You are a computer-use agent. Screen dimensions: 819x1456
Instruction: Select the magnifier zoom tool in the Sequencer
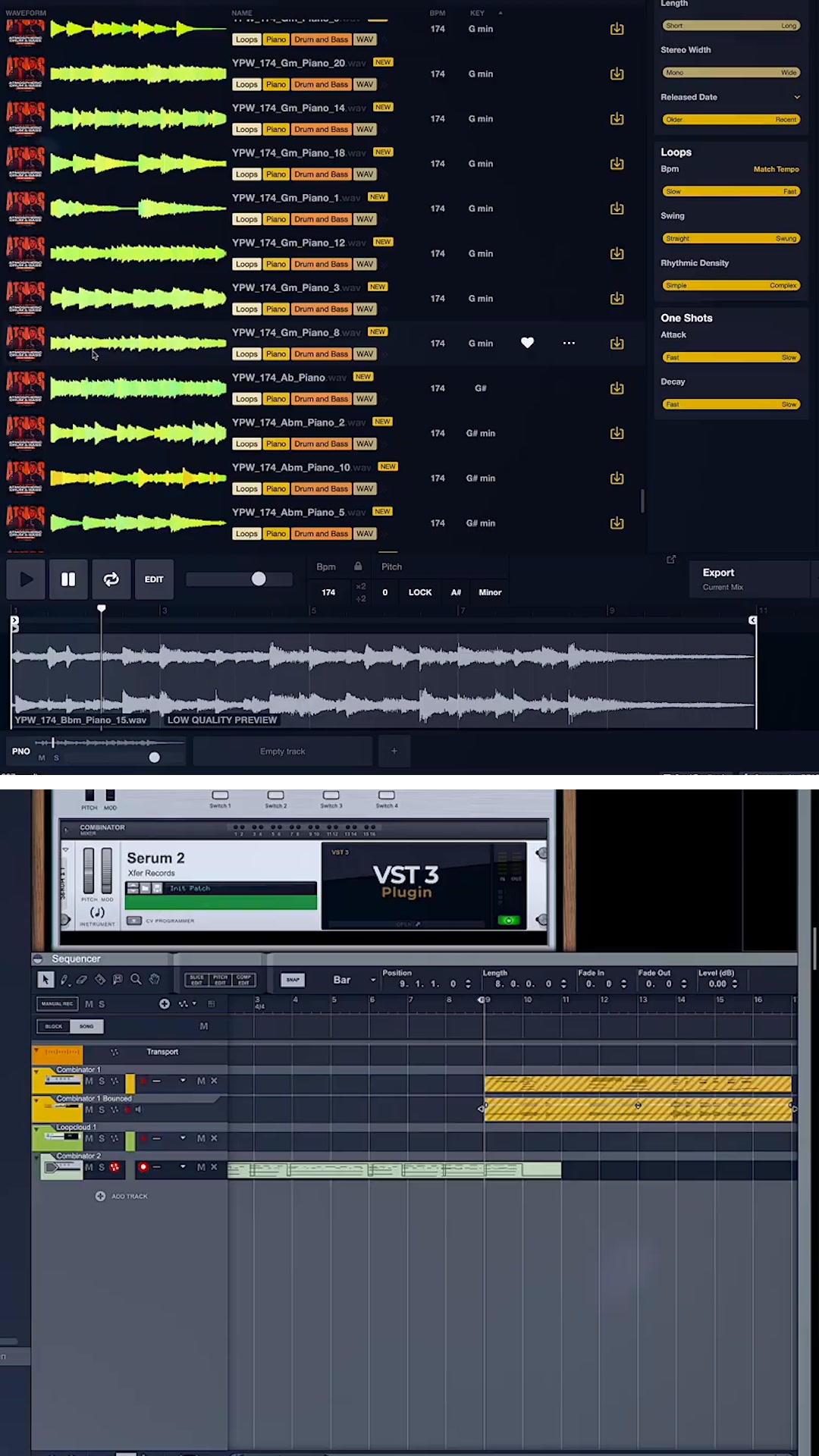pos(136,980)
